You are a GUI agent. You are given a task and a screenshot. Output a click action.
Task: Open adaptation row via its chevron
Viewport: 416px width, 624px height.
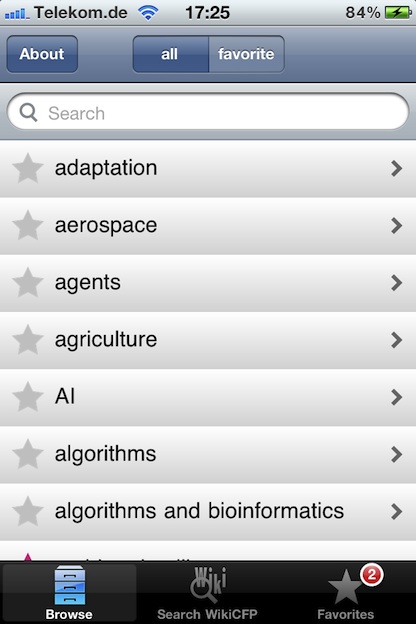tap(396, 168)
